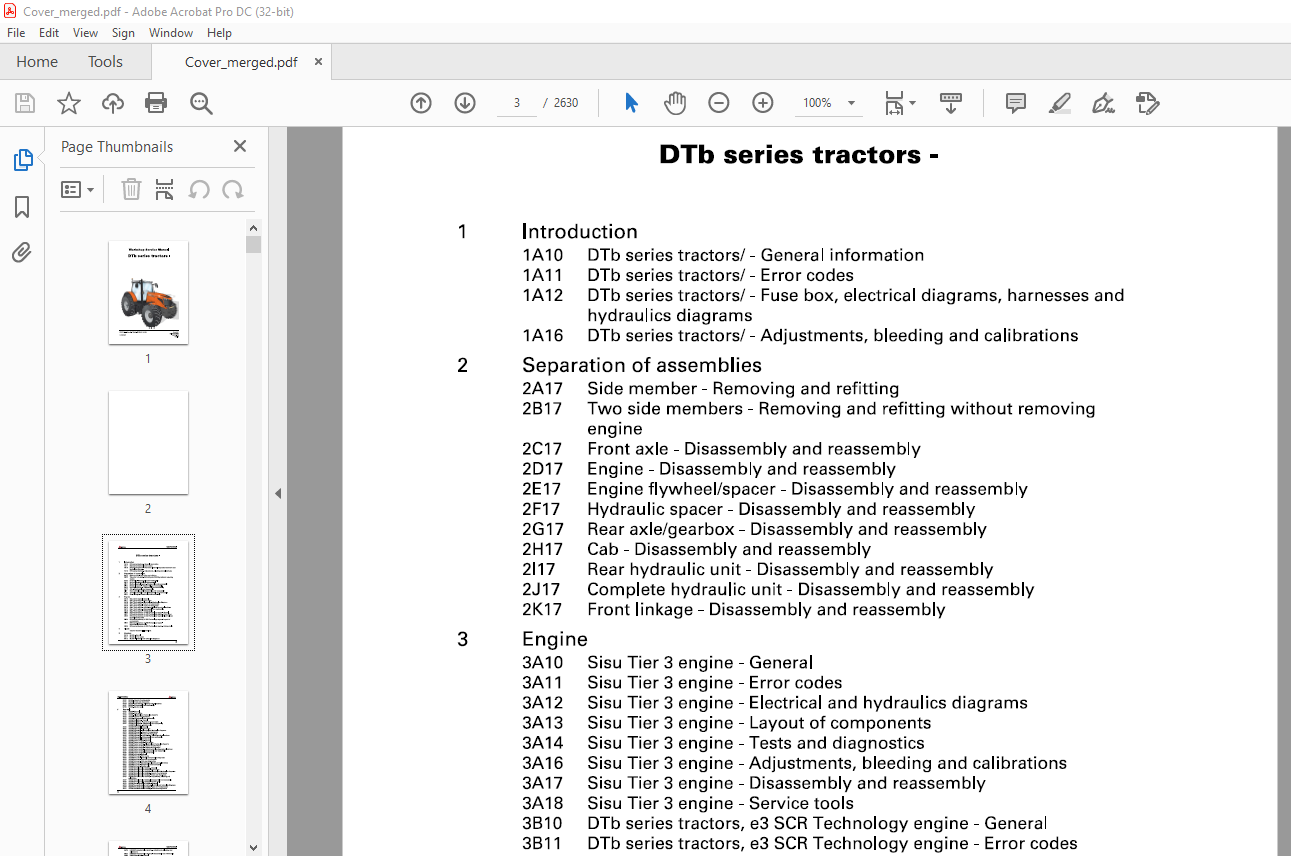The height and width of the screenshot is (856, 1291).
Task: Select the arrow selection tool
Action: [631, 103]
